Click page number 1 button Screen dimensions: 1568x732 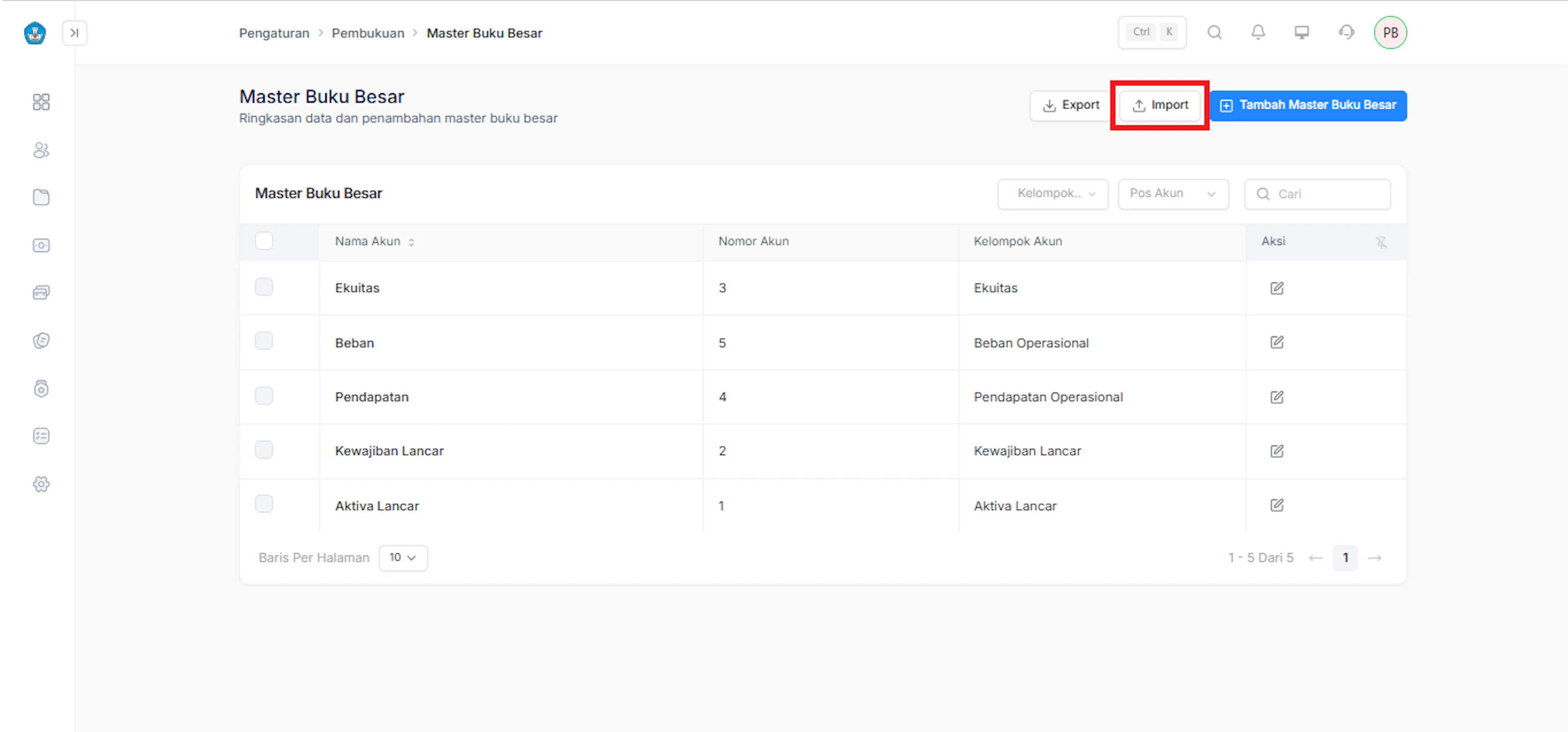tap(1345, 558)
